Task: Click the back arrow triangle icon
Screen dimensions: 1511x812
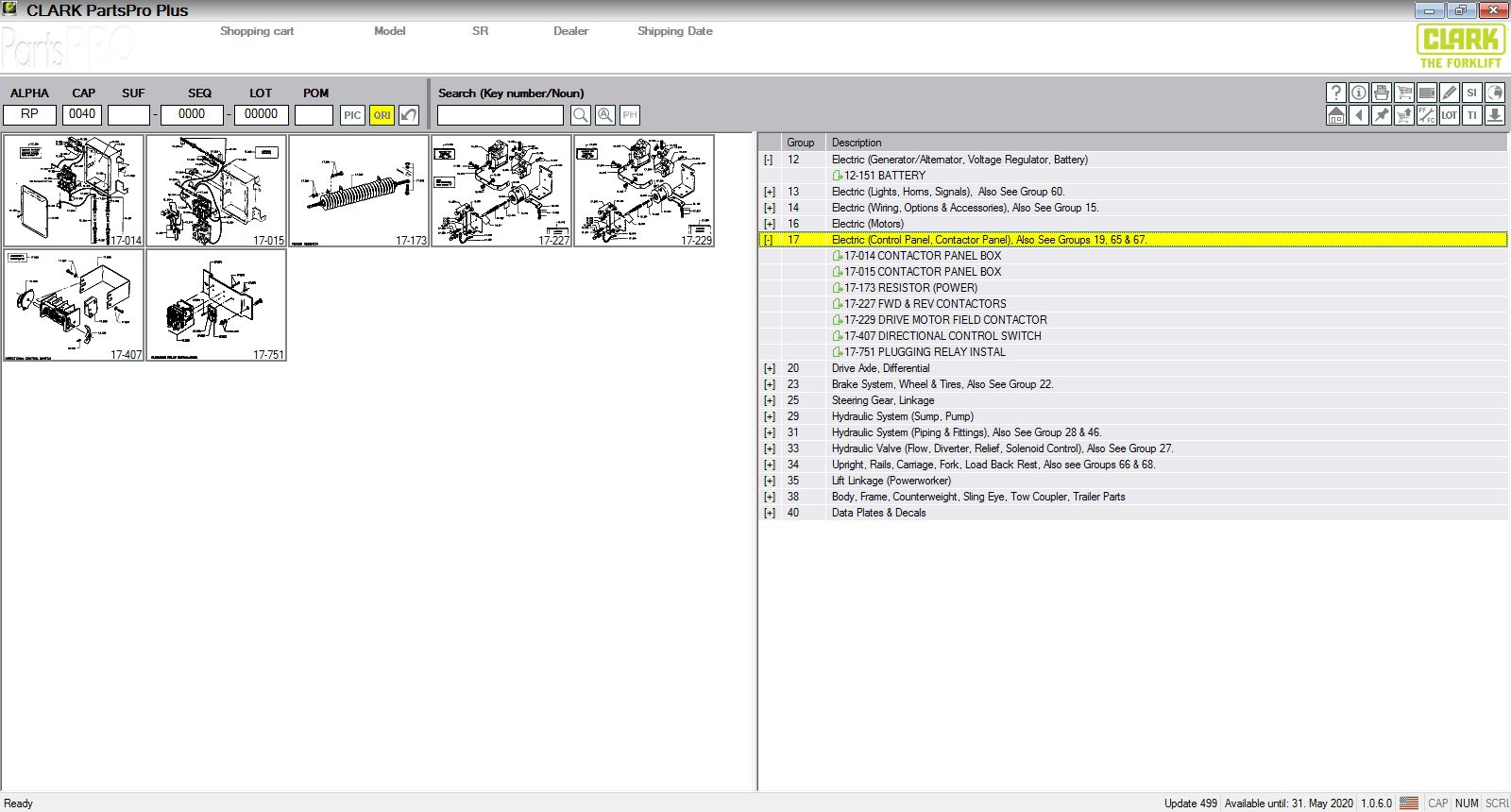Action: click(x=1359, y=115)
